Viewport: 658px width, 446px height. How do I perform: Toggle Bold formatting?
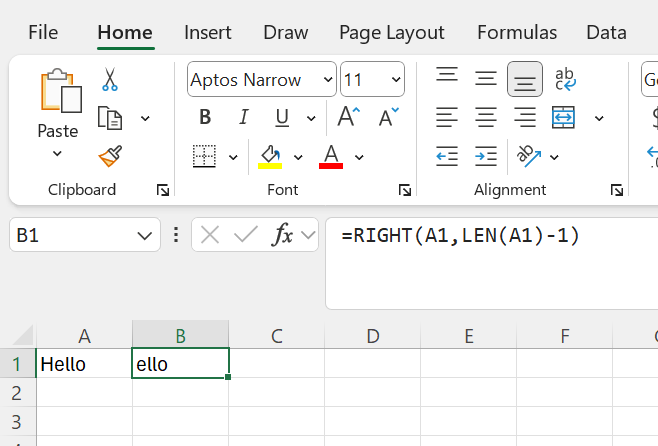click(205, 117)
